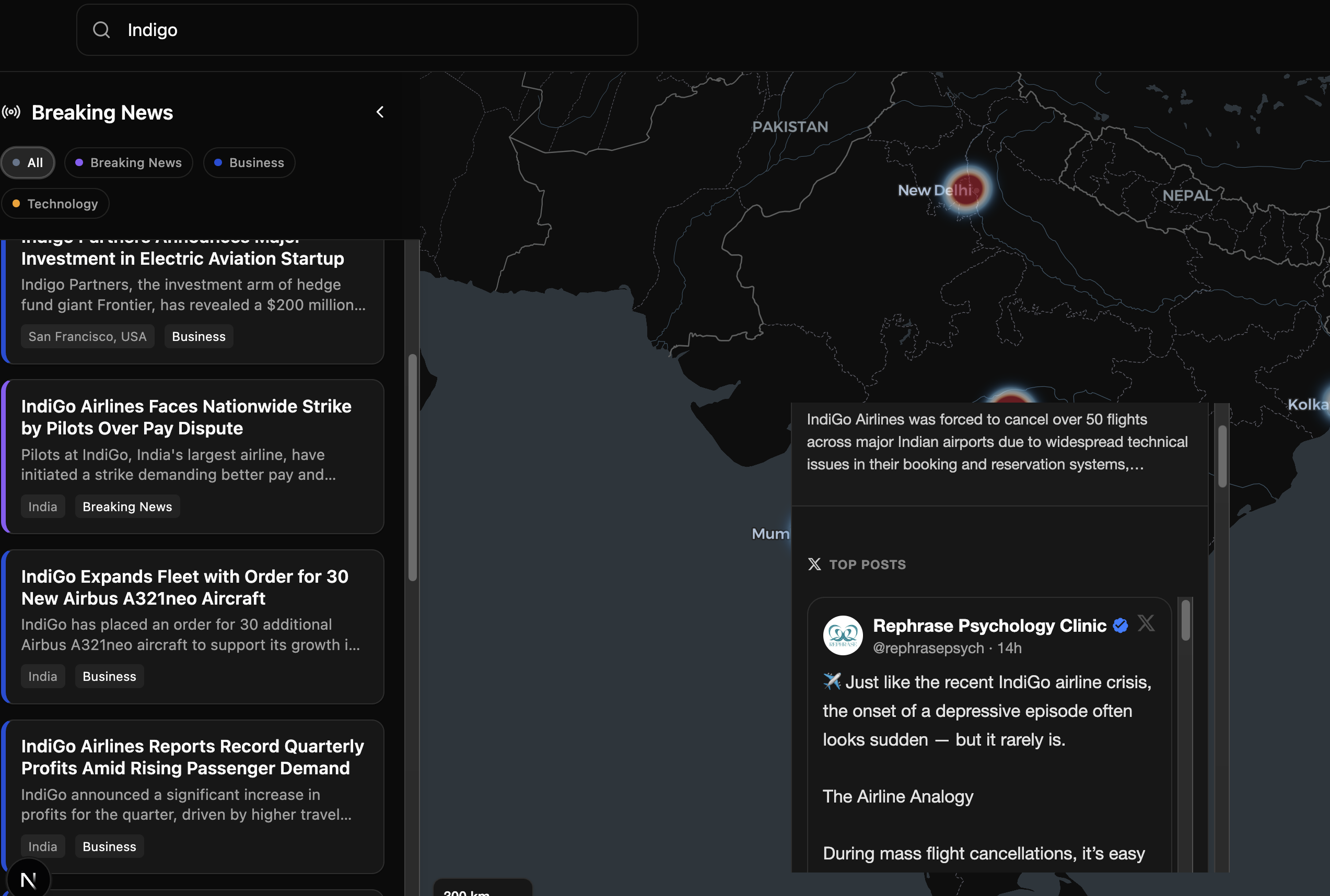Viewport: 1330px width, 896px height.
Task: Click the popup panel scrollbar thumb
Action: click(1222, 456)
